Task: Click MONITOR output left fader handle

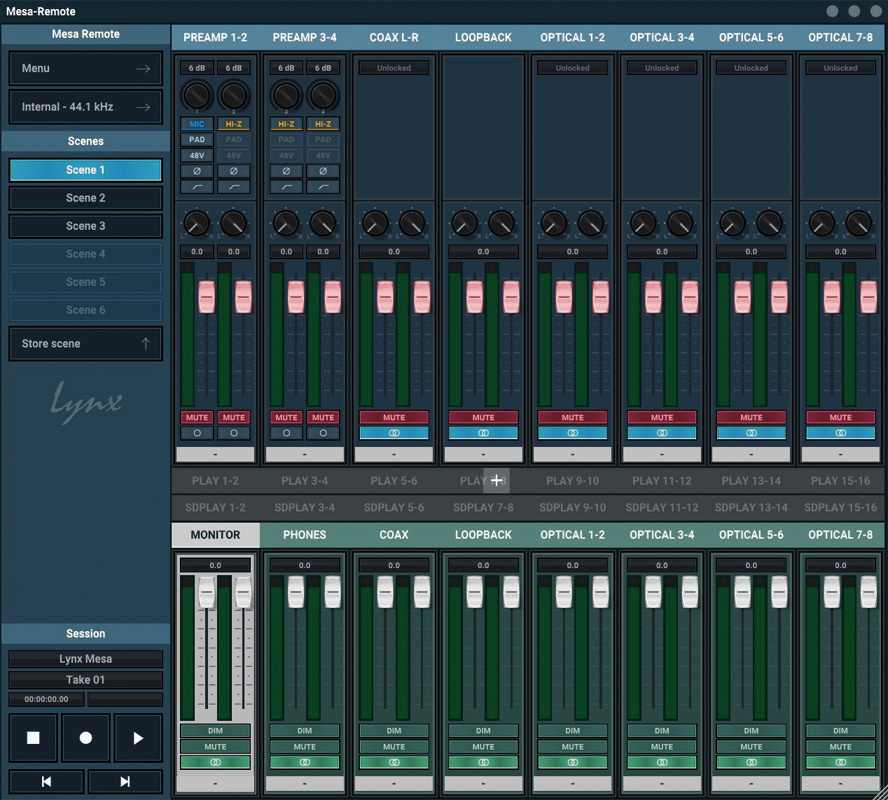Action: 207,592
